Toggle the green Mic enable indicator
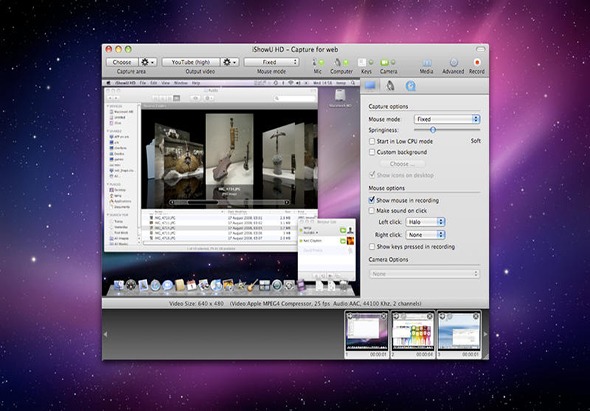 (x=321, y=62)
